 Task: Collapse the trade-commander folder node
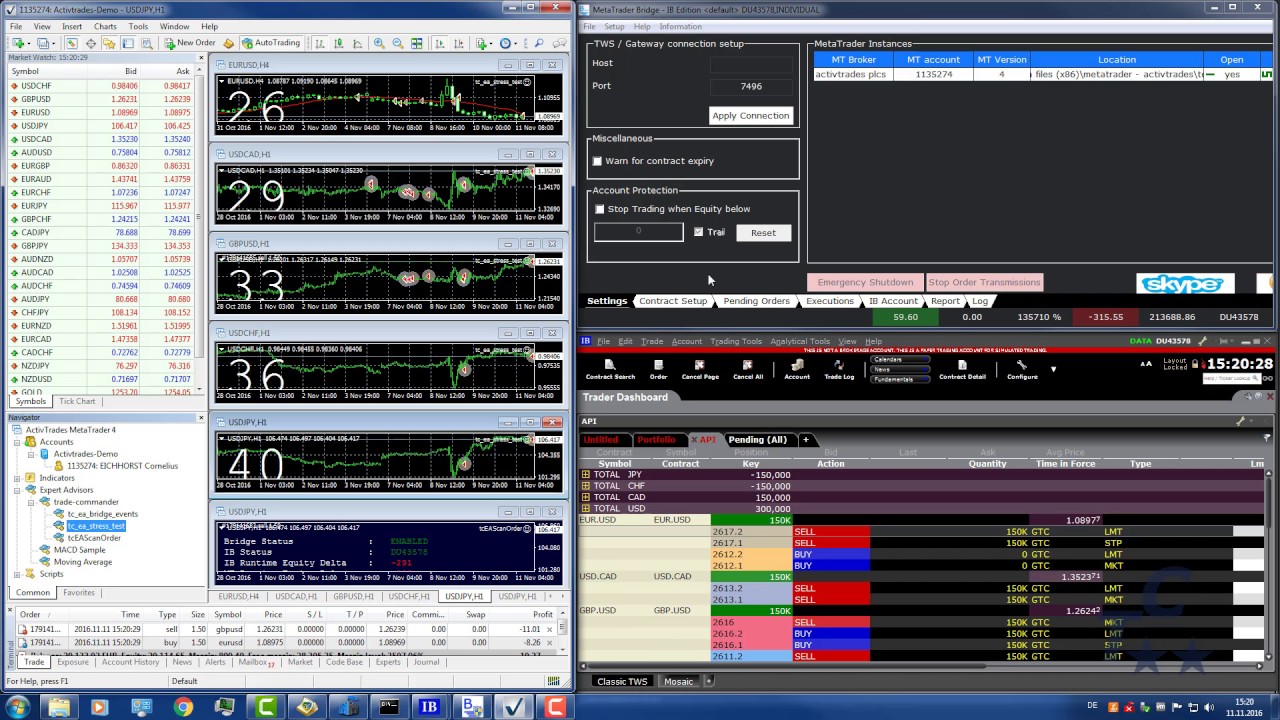(31, 502)
